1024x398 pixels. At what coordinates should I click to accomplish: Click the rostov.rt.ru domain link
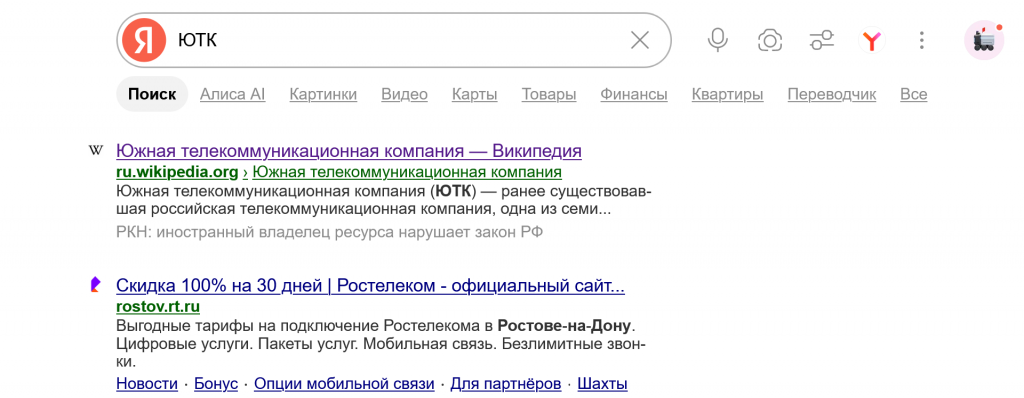click(158, 307)
